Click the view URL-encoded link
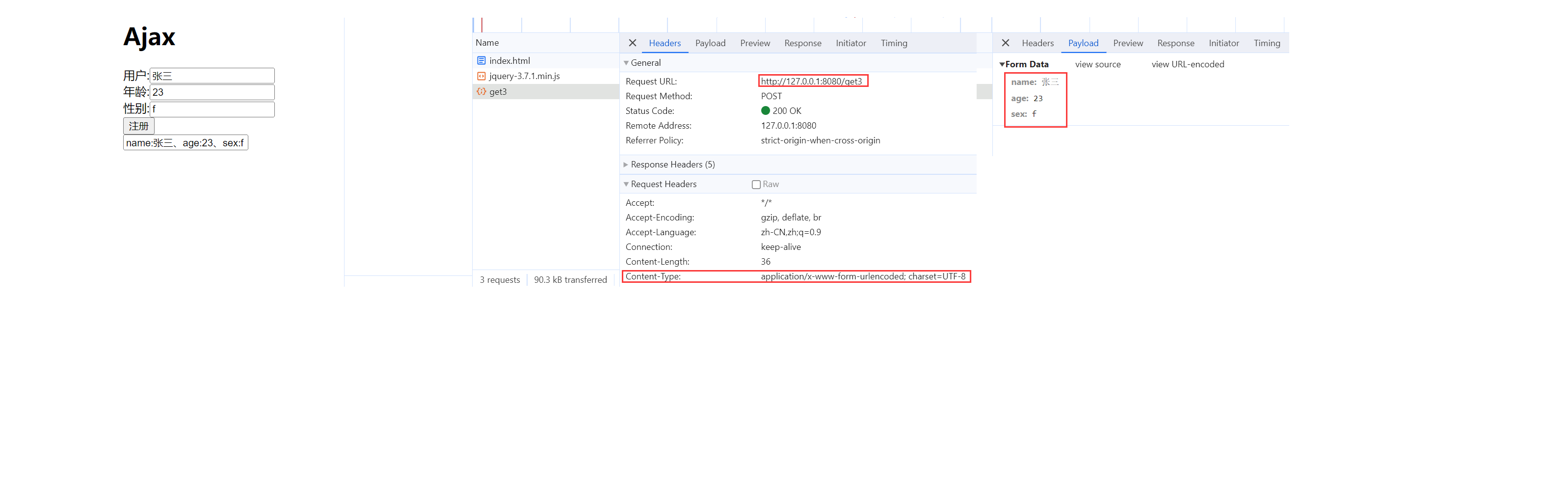Screen dimensions: 1568x491 [x=1188, y=65]
